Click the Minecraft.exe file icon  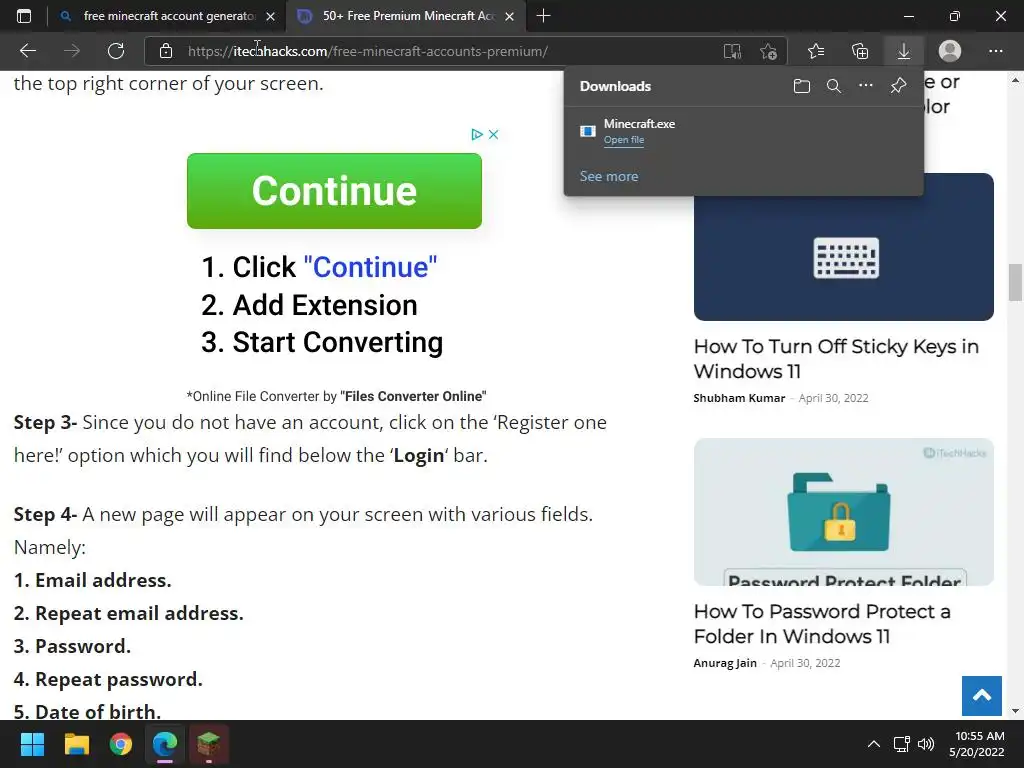[x=588, y=131]
